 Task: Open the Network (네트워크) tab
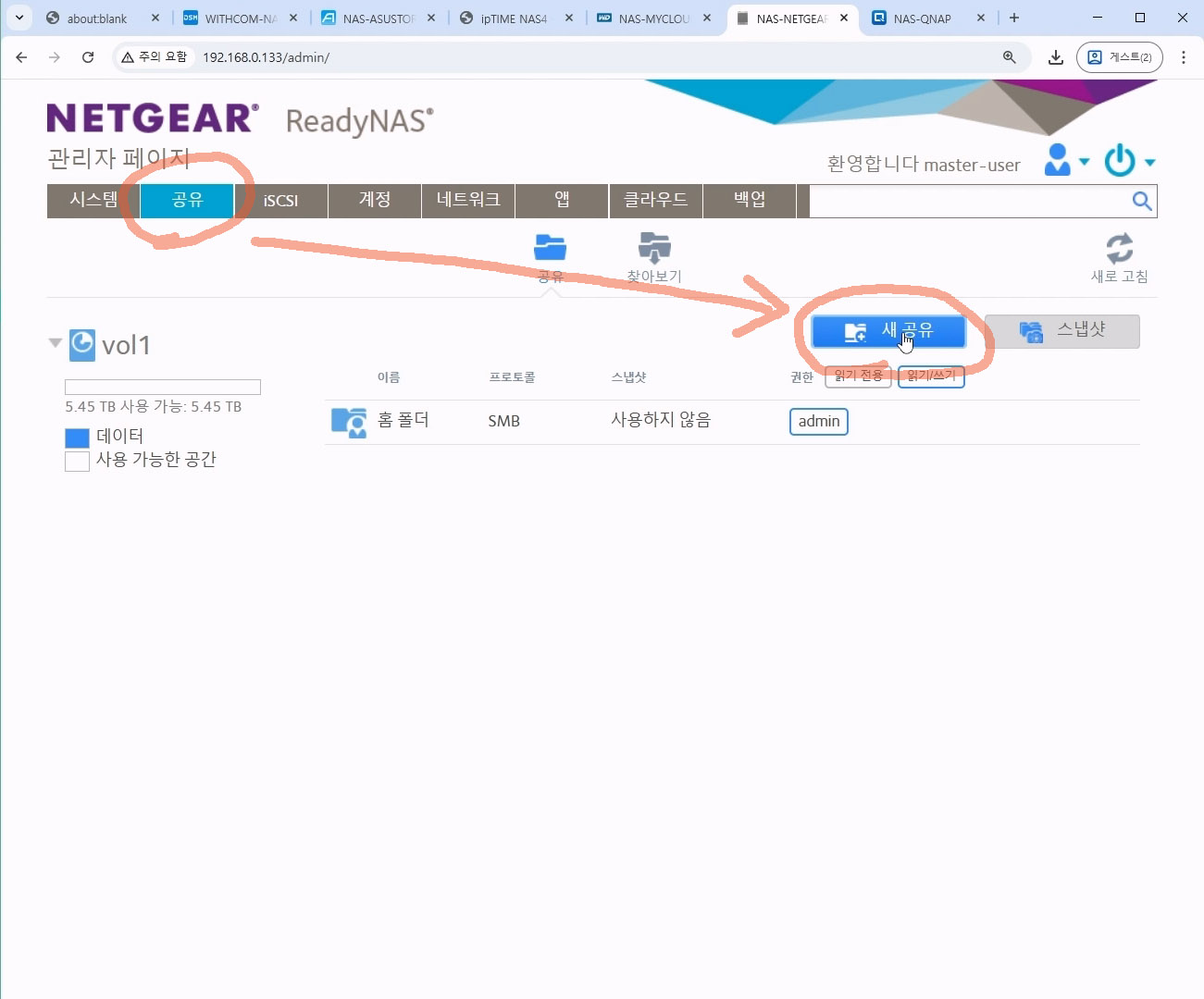468,201
